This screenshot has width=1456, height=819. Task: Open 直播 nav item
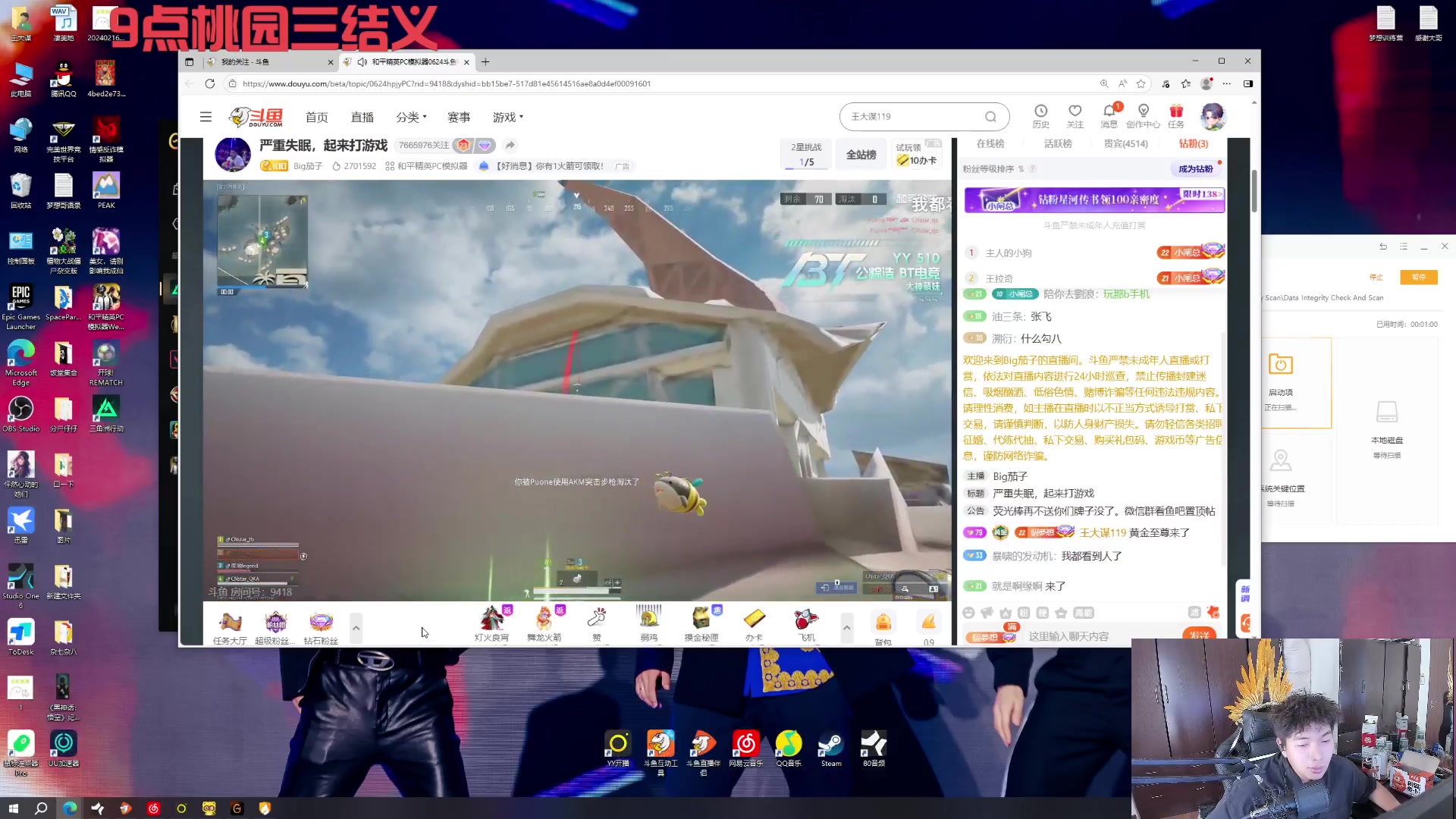point(362,117)
